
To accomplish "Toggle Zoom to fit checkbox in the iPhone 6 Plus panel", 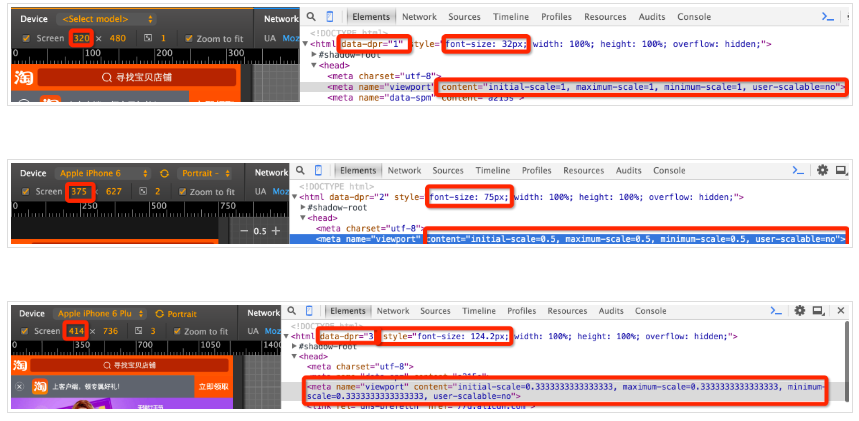I will [177, 331].
